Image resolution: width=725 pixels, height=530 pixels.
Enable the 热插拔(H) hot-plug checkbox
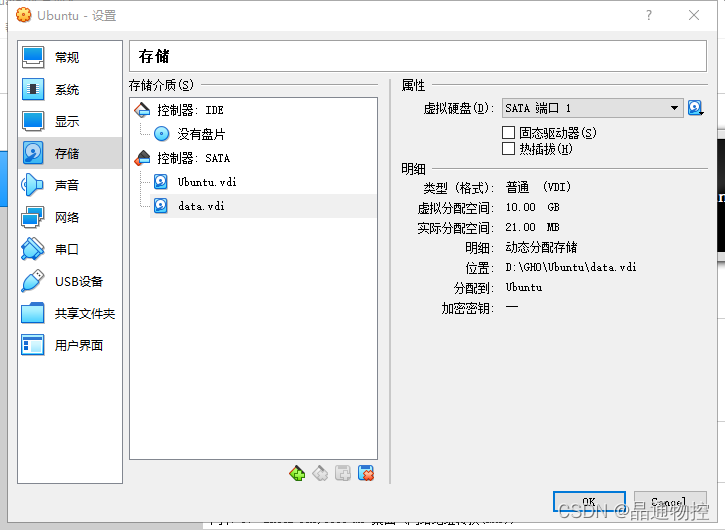click(509, 149)
